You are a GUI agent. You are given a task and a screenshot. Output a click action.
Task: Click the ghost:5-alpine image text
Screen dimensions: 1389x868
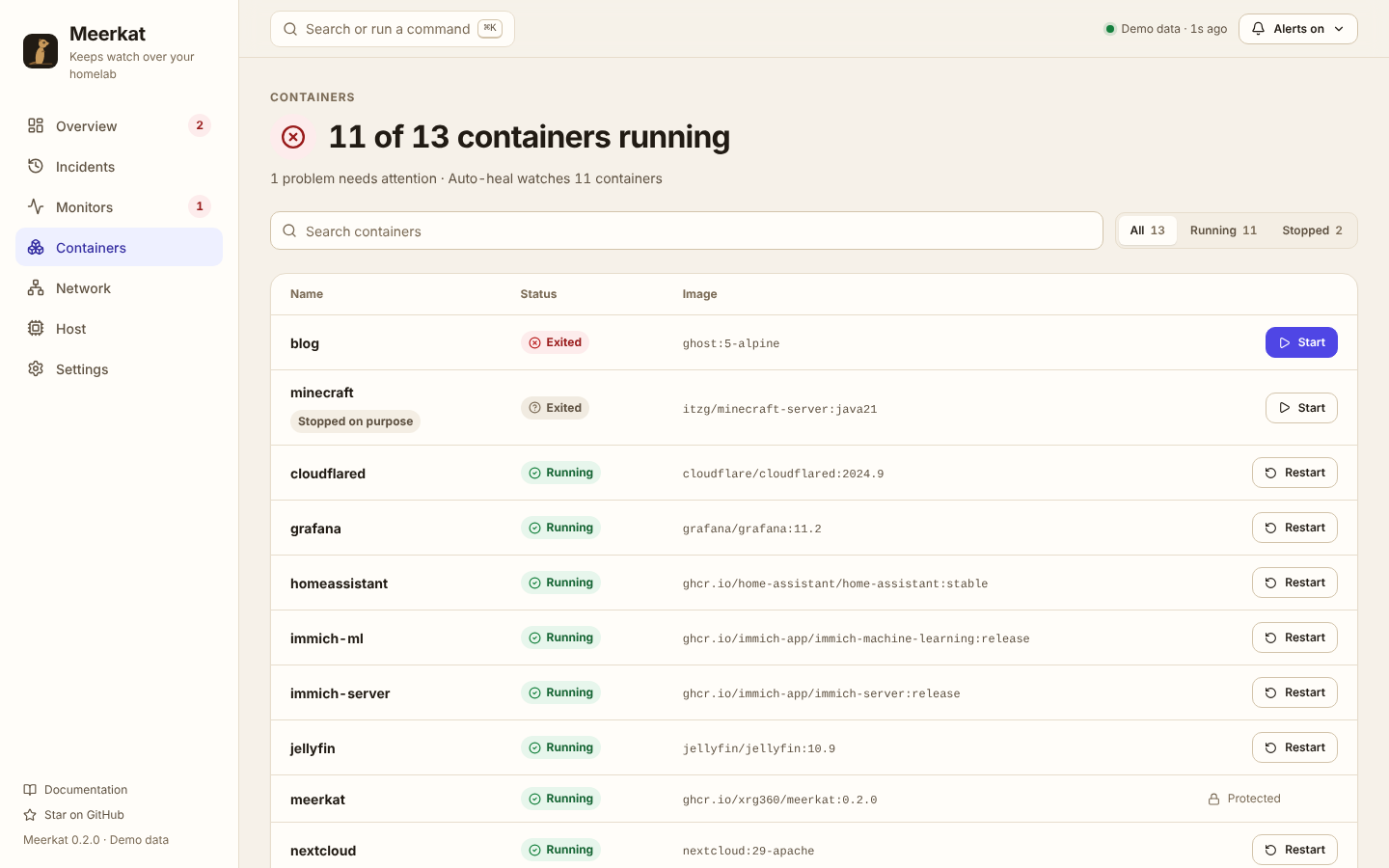(x=731, y=343)
